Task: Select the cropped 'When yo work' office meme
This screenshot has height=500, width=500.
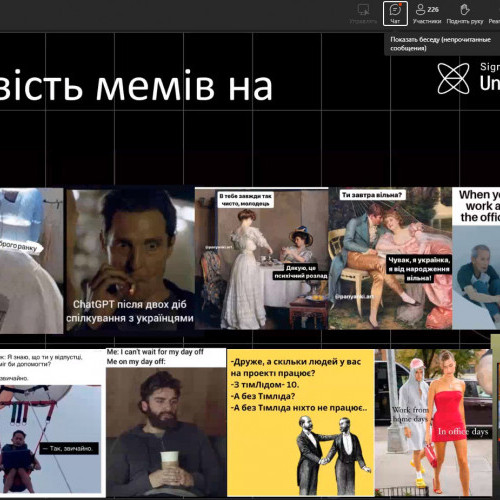Action: pyautogui.click(x=476, y=258)
